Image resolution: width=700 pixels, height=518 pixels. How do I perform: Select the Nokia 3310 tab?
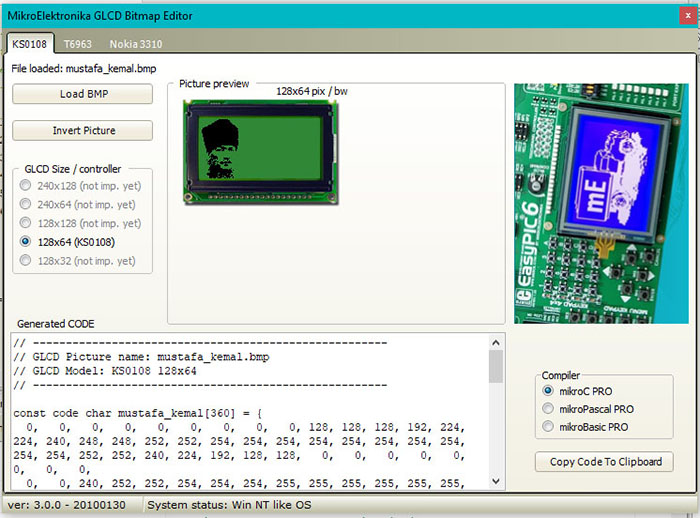click(x=135, y=44)
